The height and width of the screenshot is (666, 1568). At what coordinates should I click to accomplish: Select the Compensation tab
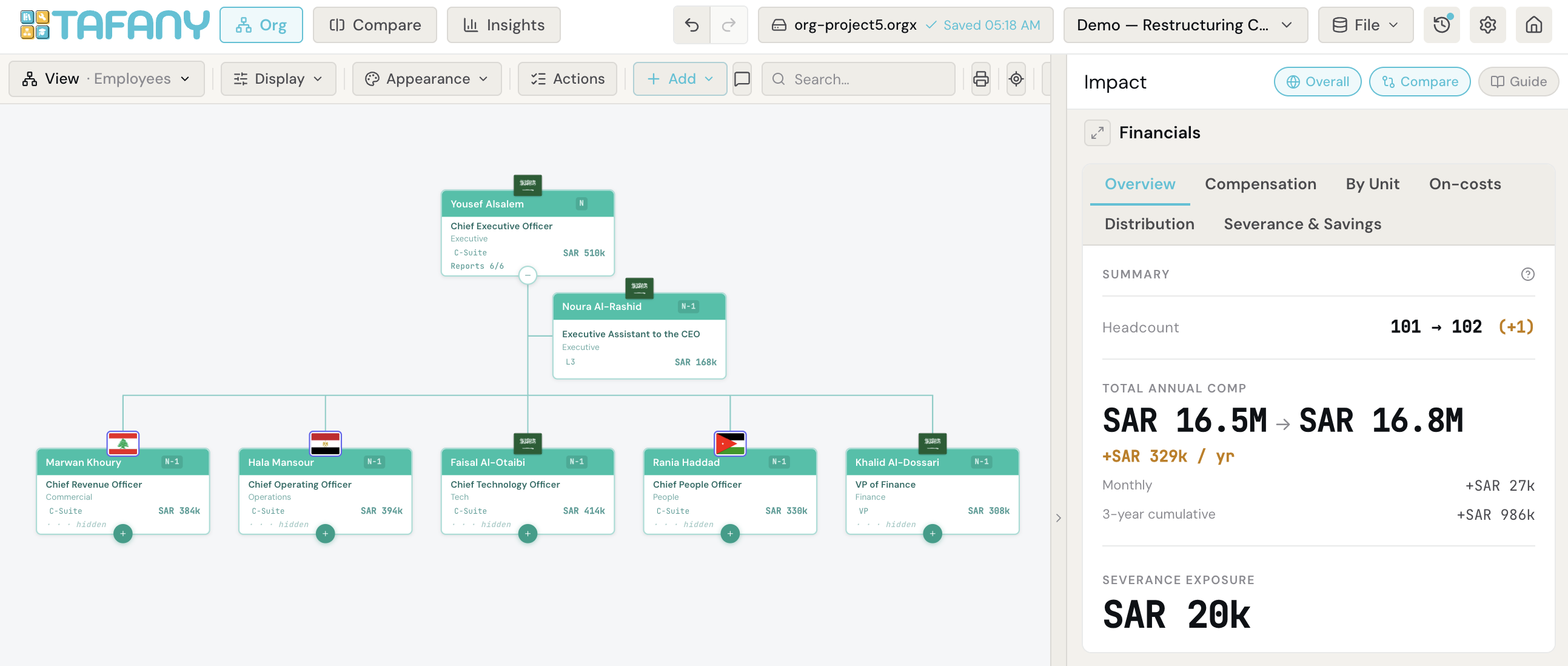[x=1260, y=184]
